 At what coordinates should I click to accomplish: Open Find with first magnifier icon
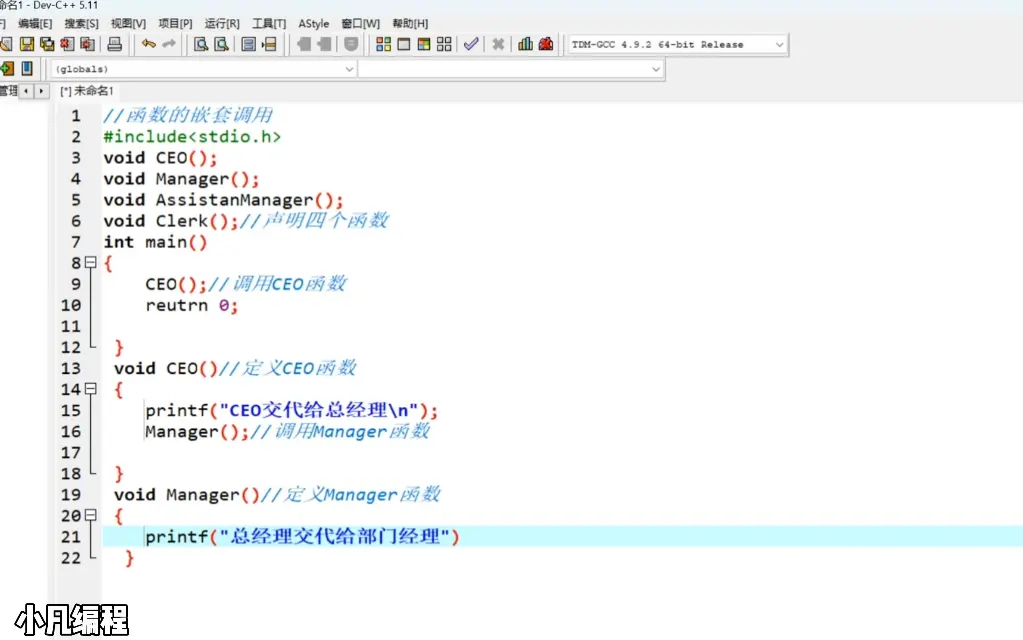(201, 44)
